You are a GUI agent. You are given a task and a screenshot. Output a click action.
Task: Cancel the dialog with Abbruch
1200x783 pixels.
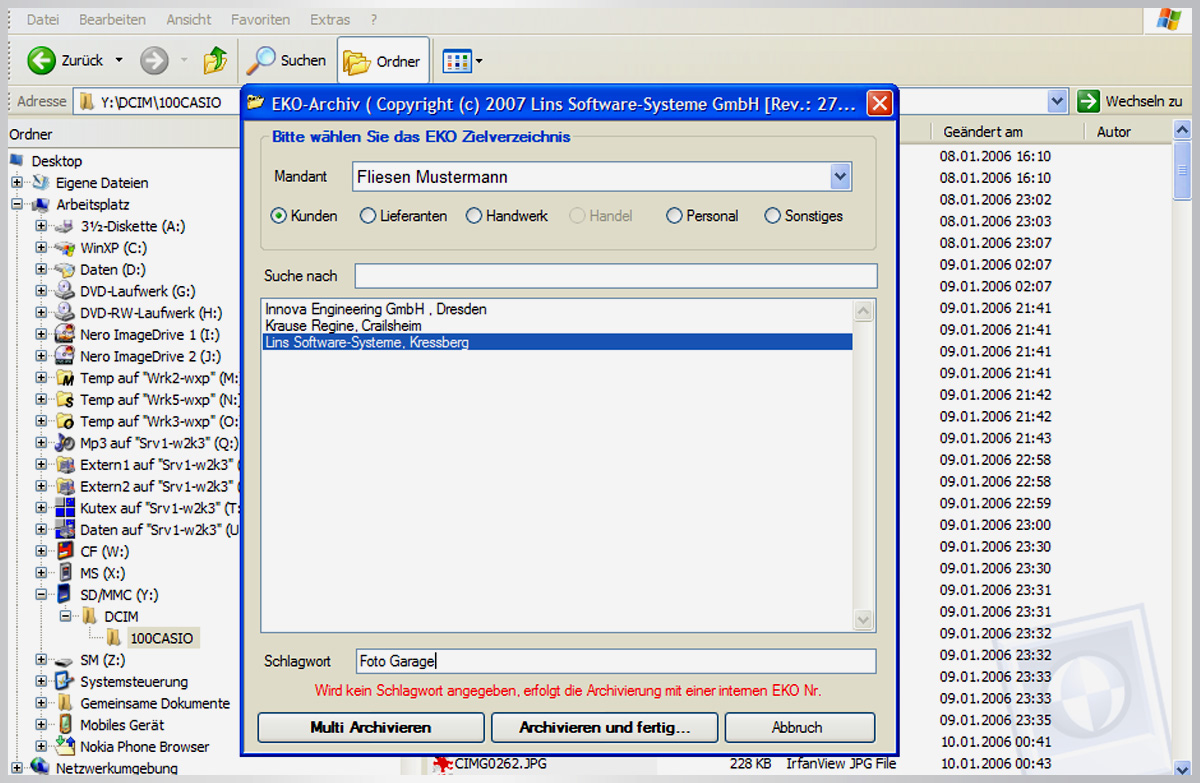pos(800,727)
